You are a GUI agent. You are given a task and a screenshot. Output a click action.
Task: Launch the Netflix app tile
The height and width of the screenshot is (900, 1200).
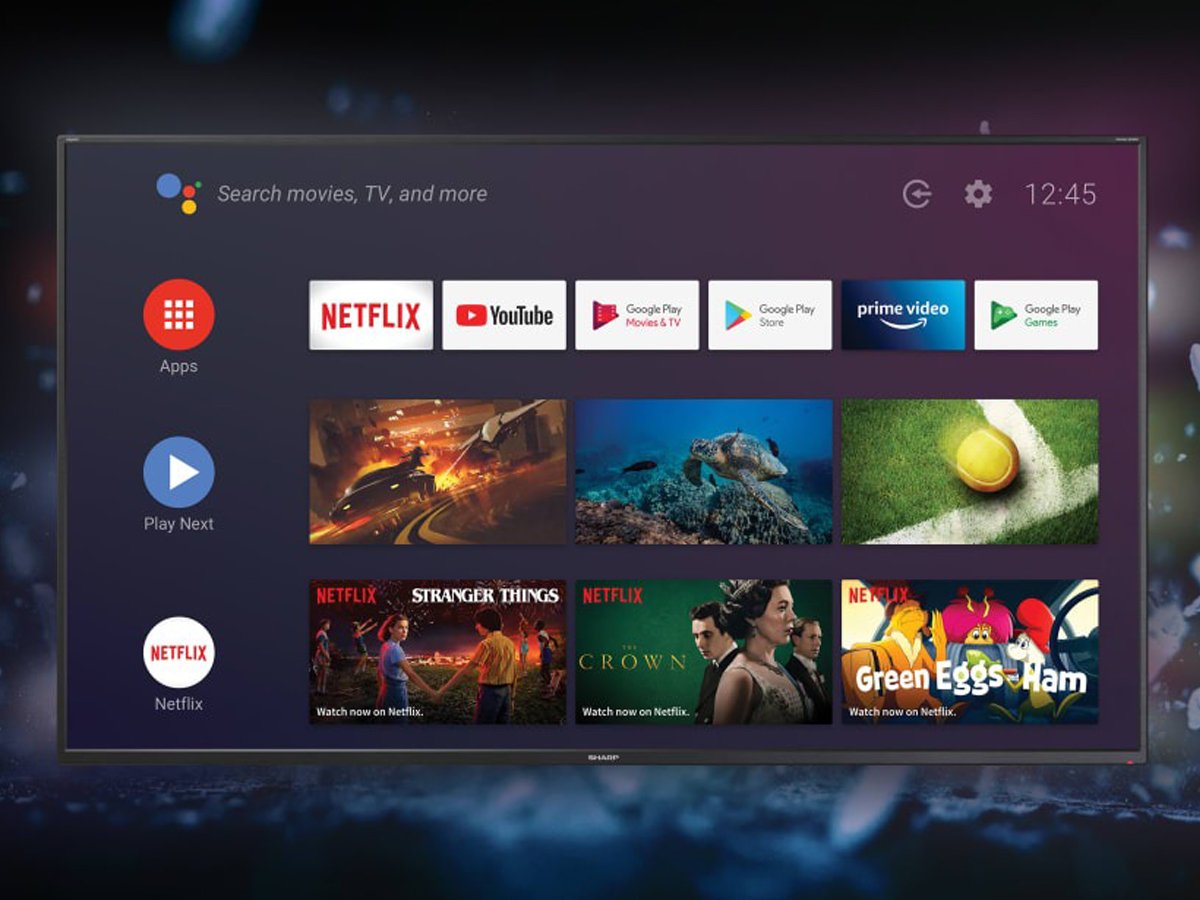click(371, 315)
